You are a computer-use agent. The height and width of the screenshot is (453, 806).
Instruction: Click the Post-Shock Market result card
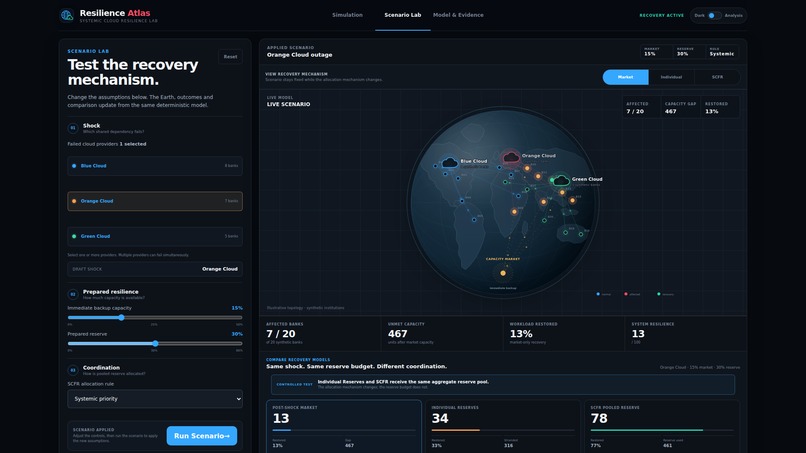click(x=343, y=427)
